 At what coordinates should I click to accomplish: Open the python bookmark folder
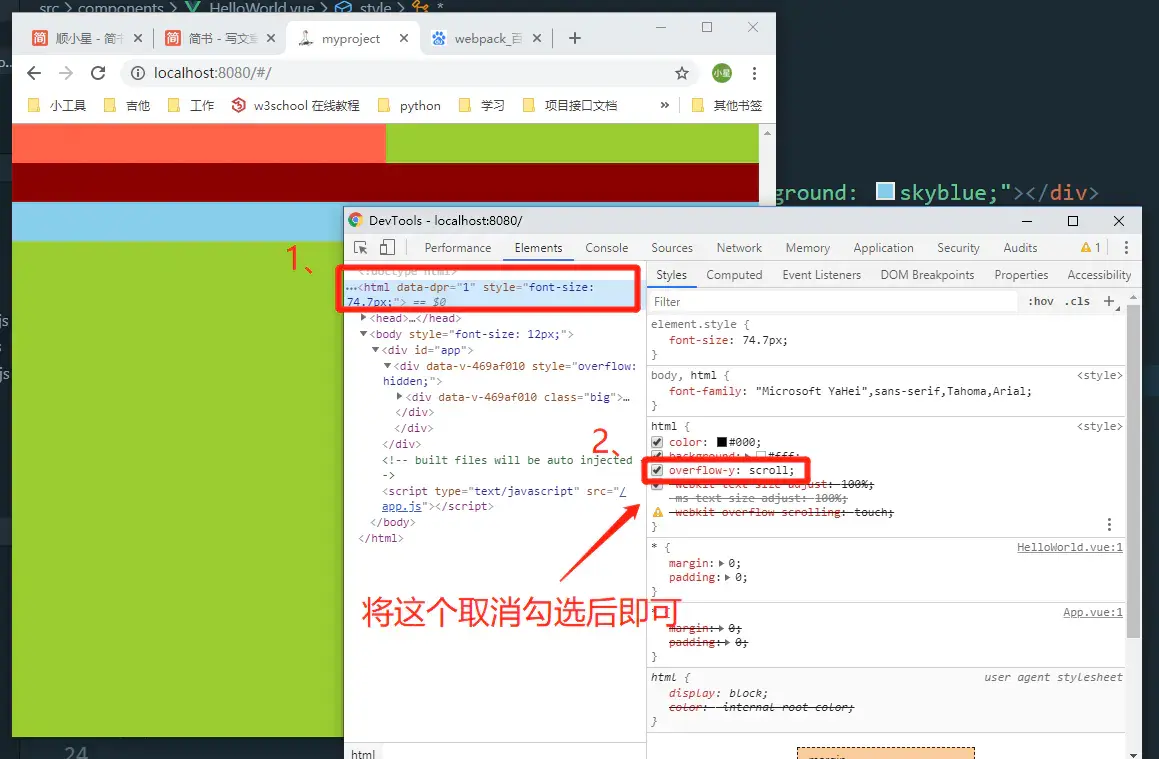click(x=409, y=106)
